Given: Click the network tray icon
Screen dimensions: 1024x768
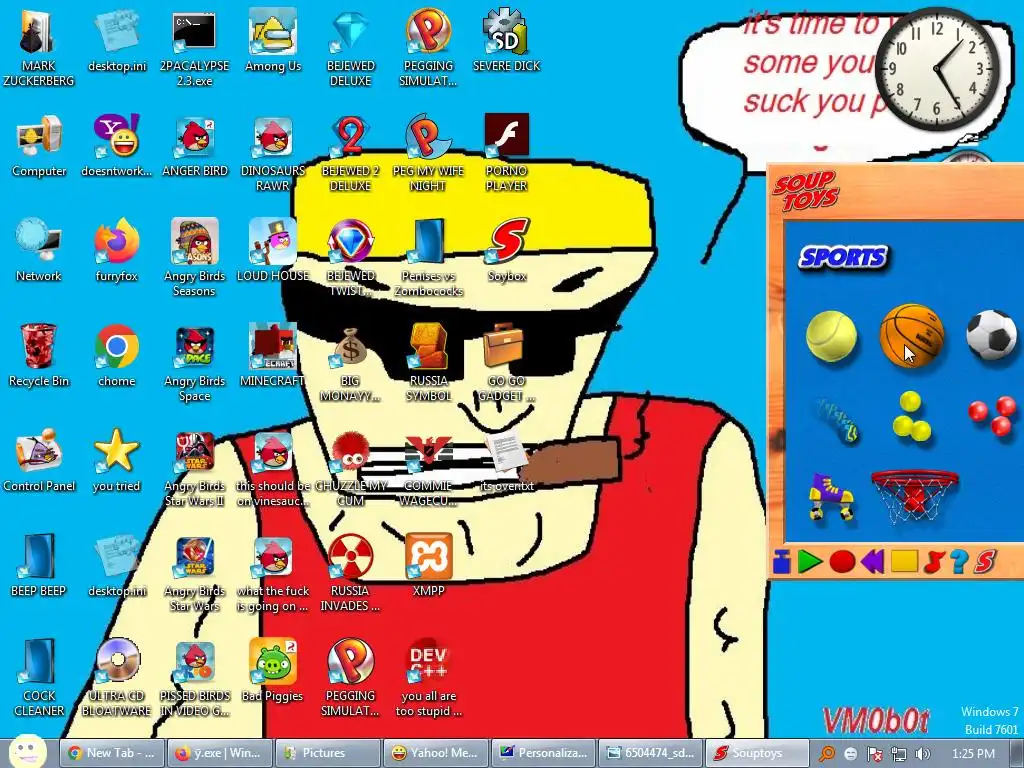Looking at the screenshot, I should (899, 754).
